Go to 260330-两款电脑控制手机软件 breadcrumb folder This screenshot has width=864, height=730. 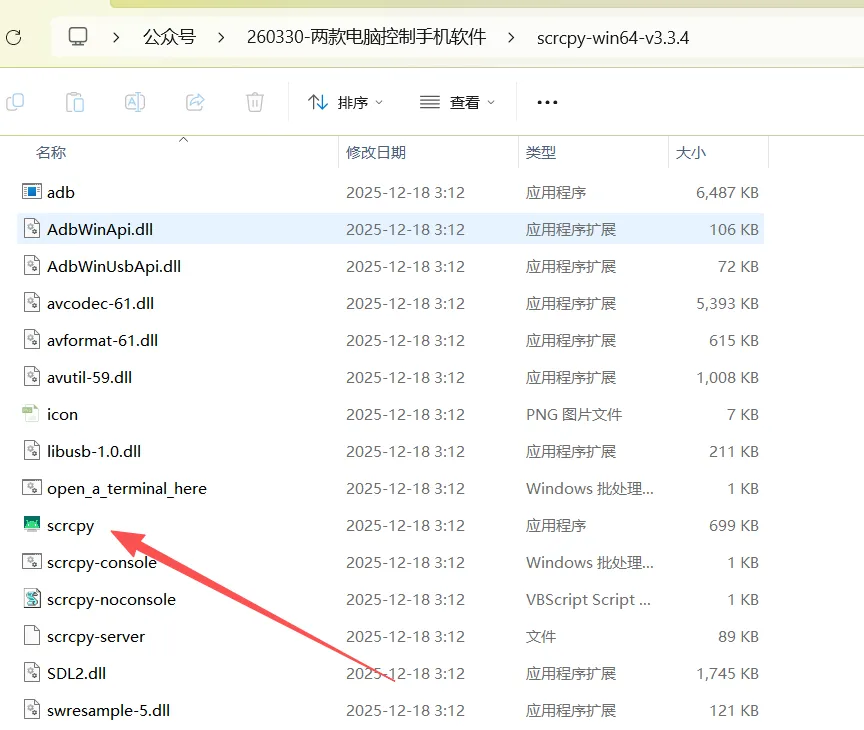[366, 37]
